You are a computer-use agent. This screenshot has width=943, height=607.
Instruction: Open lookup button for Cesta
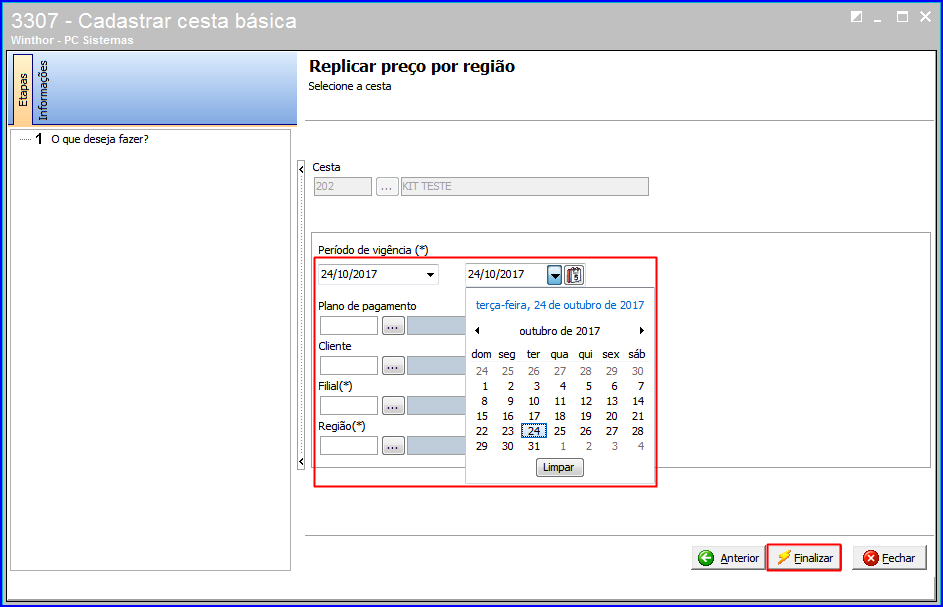tap(387, 186)
